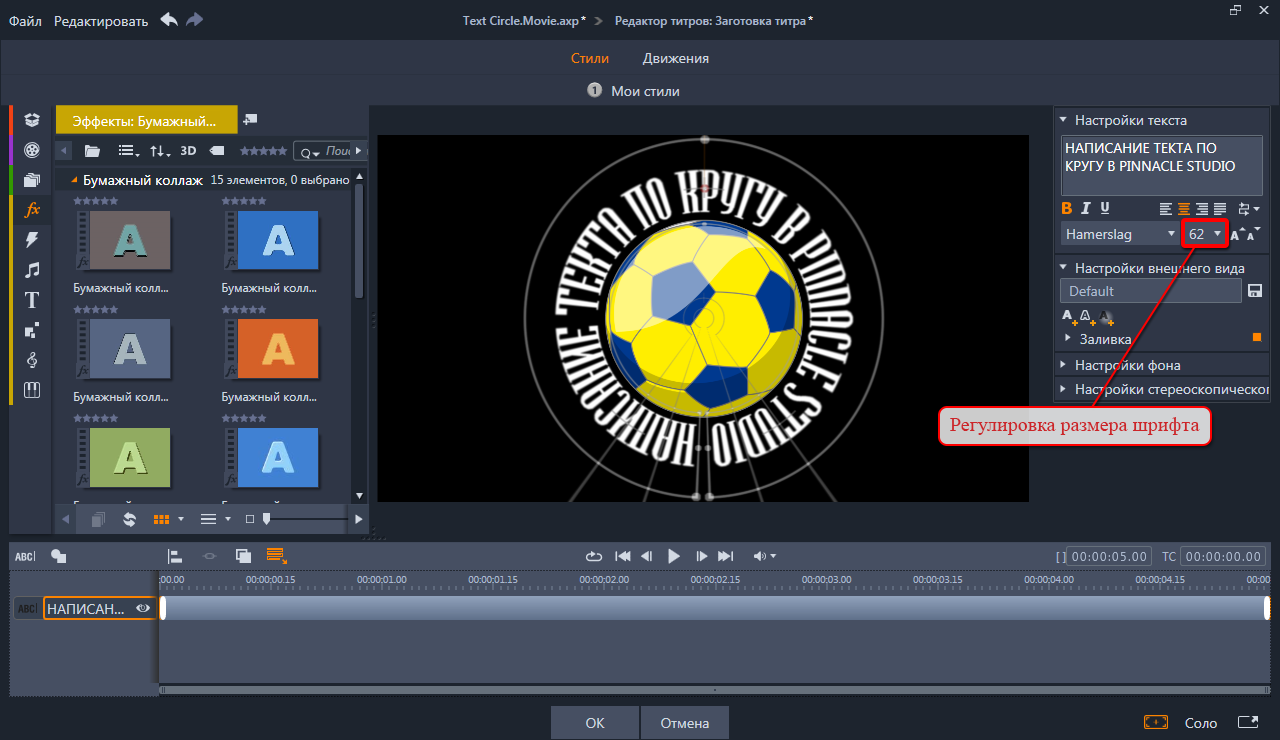Add an edge layer (outlined A+ icon)
Viewport: 1280px width, 740px height.
[x=1087, y=317]
